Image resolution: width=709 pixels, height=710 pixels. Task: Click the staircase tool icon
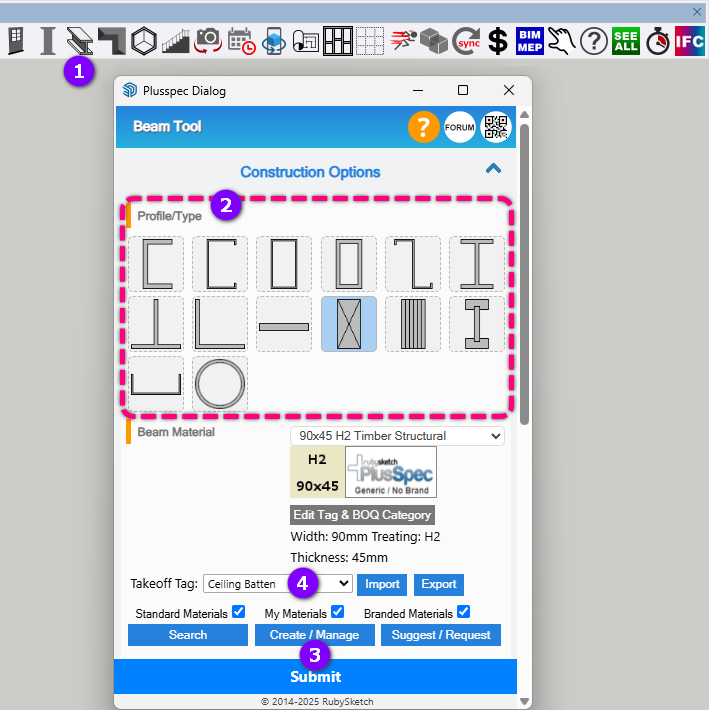pyautogui.click(x=176, y=40)
